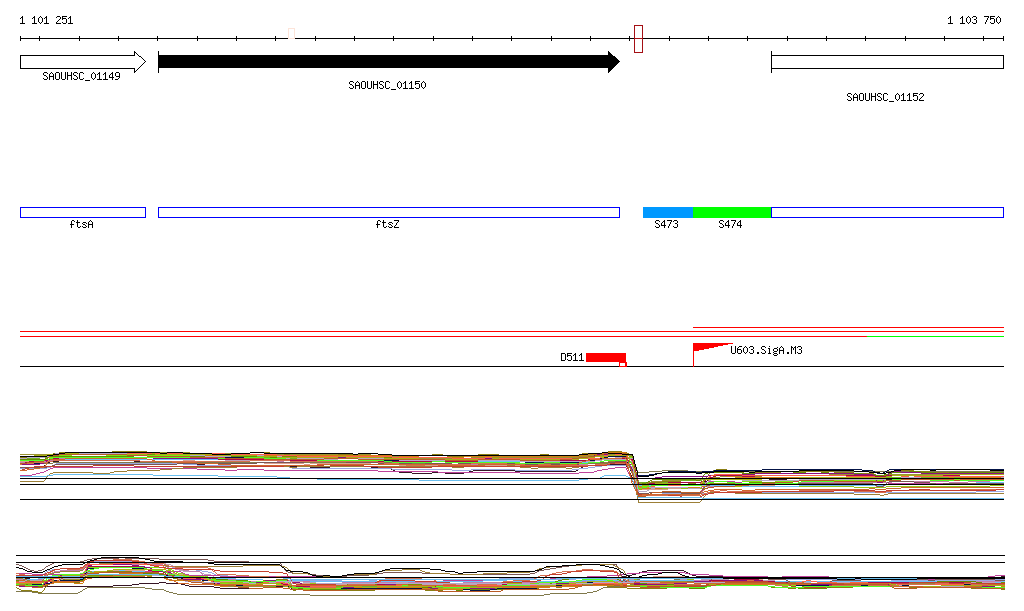
Task: Click the red rectangle marker on the ruler
Action: click(x=638, y=39)
